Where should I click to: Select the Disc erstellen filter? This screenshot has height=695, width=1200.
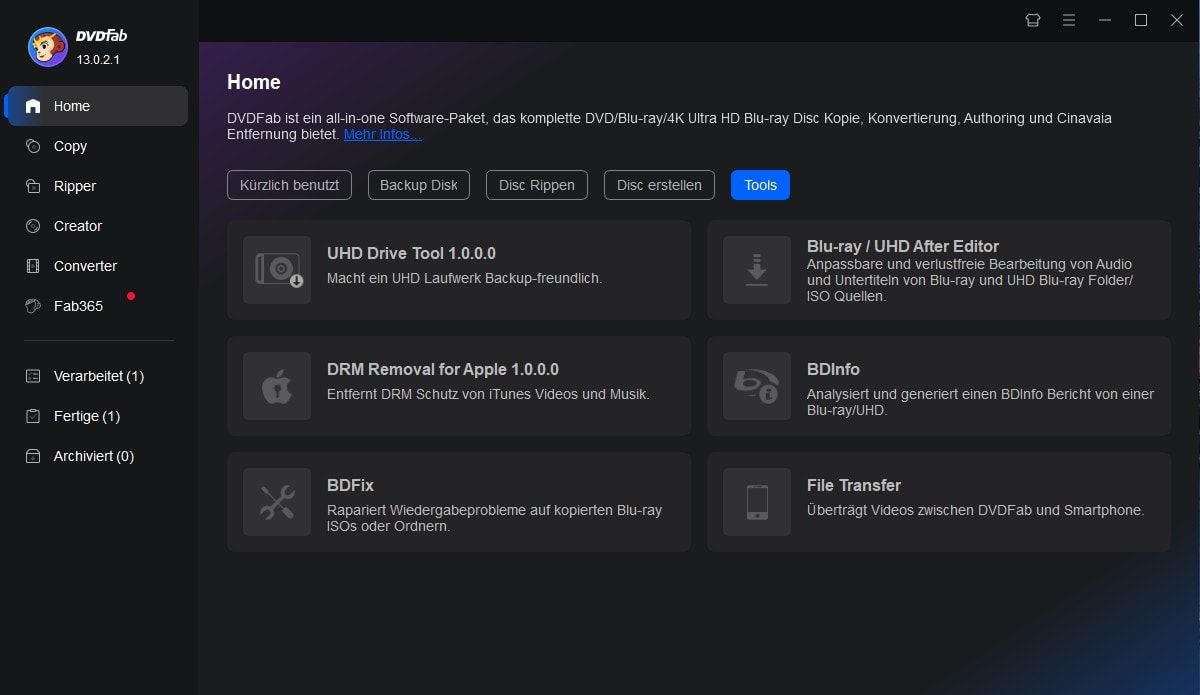click(x=659, y=185)
